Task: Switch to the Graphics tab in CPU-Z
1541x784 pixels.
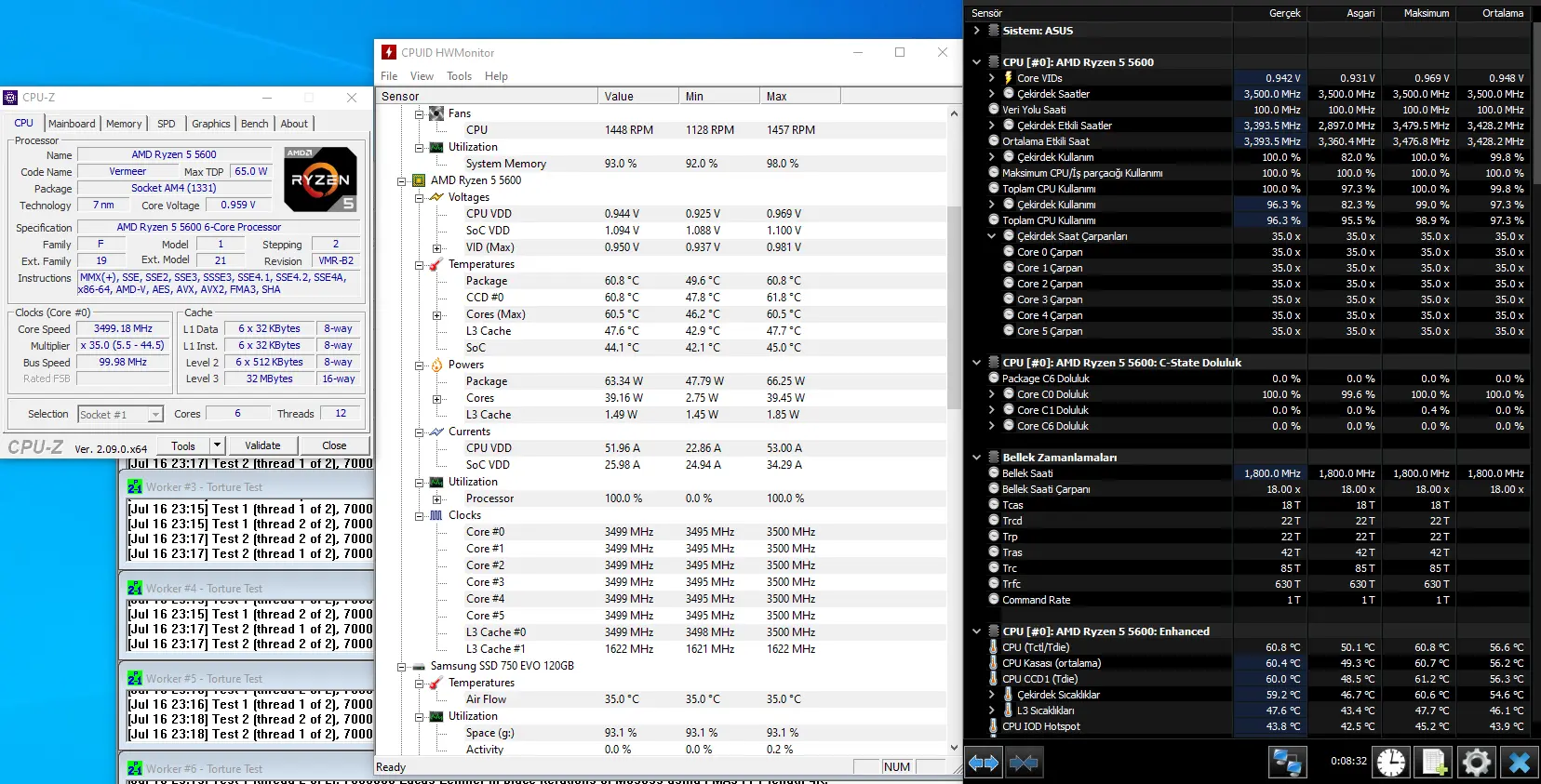Action: (x=211, y=124)
